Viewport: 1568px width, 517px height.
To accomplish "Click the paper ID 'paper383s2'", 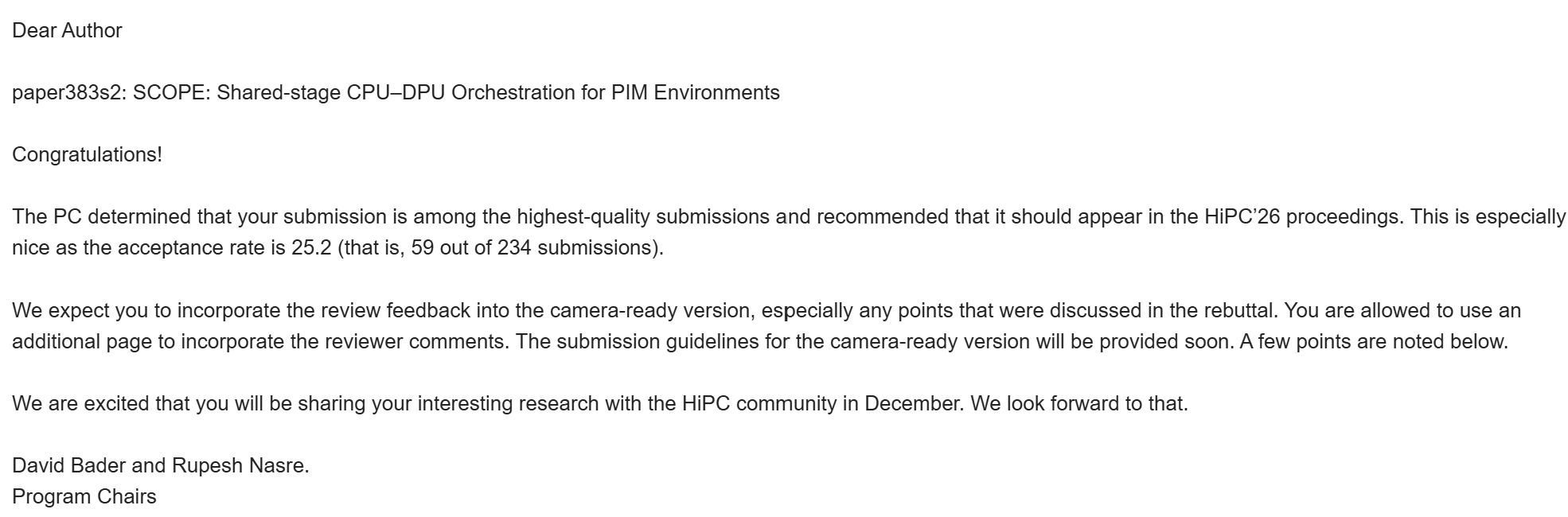I will coord(66,93).
